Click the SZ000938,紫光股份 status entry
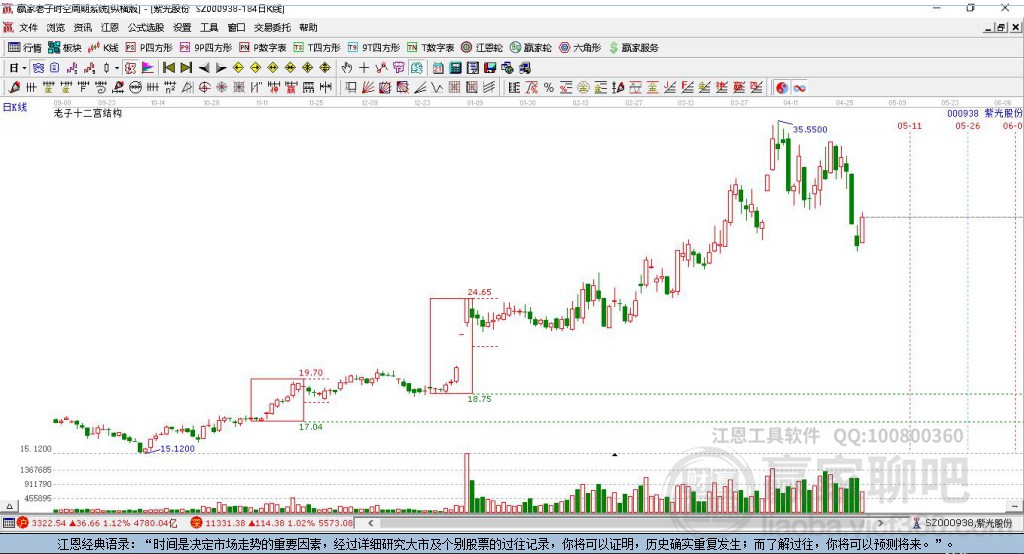The height and width of the screenshot is (554, 1024). [968, 523]
